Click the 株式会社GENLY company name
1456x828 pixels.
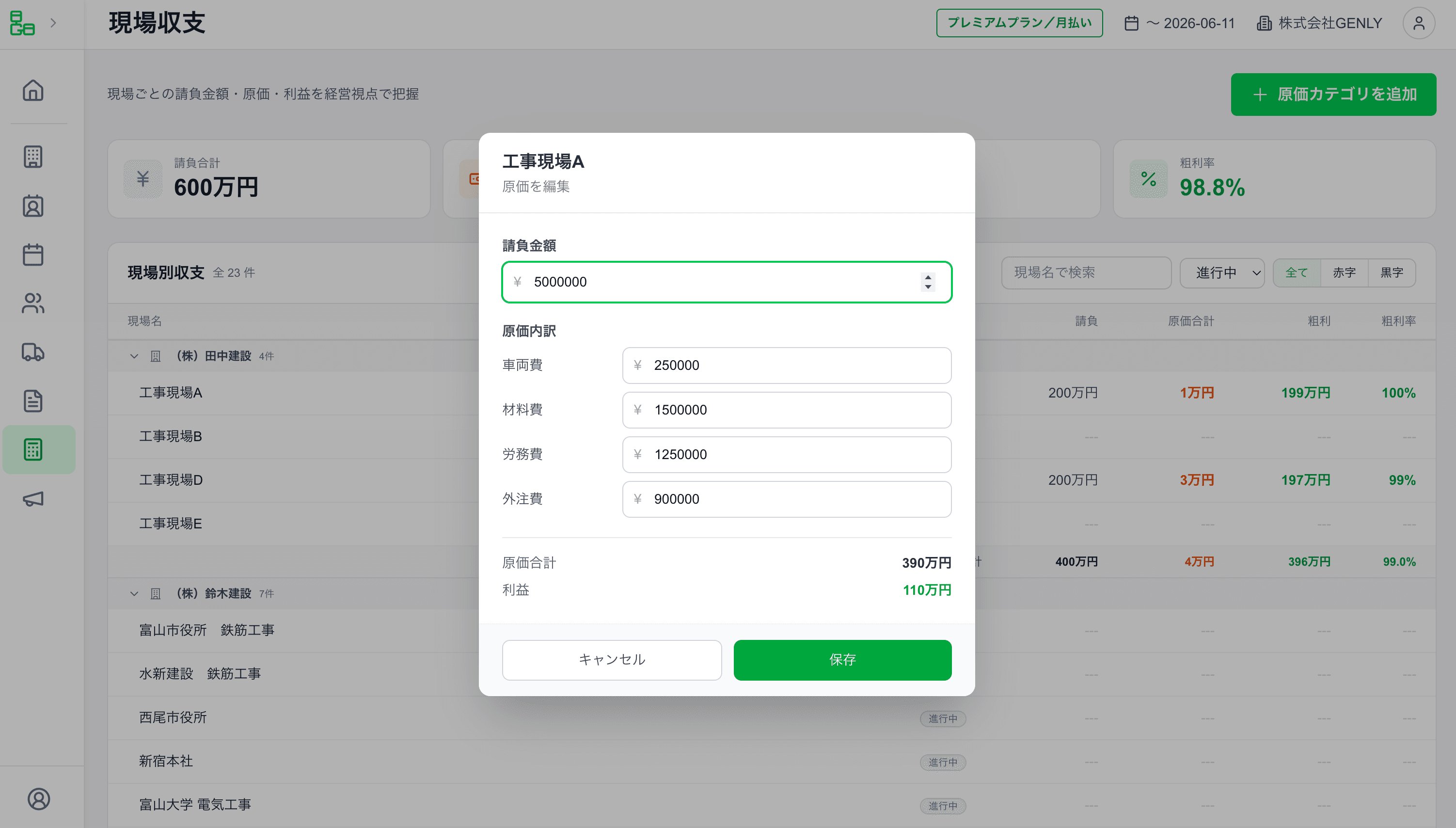click(1330, 23)
